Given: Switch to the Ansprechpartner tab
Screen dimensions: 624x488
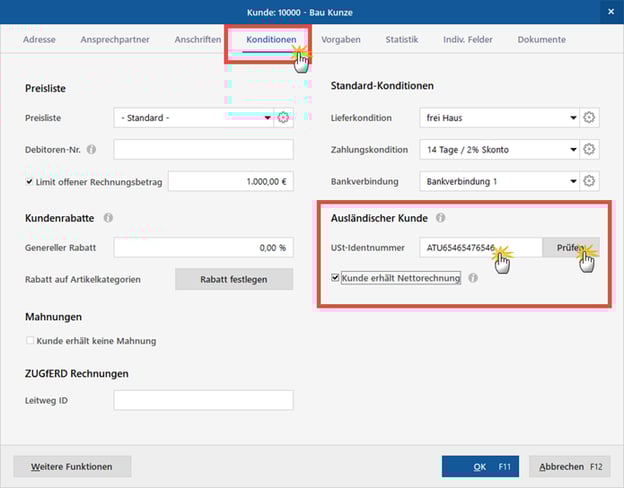Looking at the screenshot, I should point(115,40).
